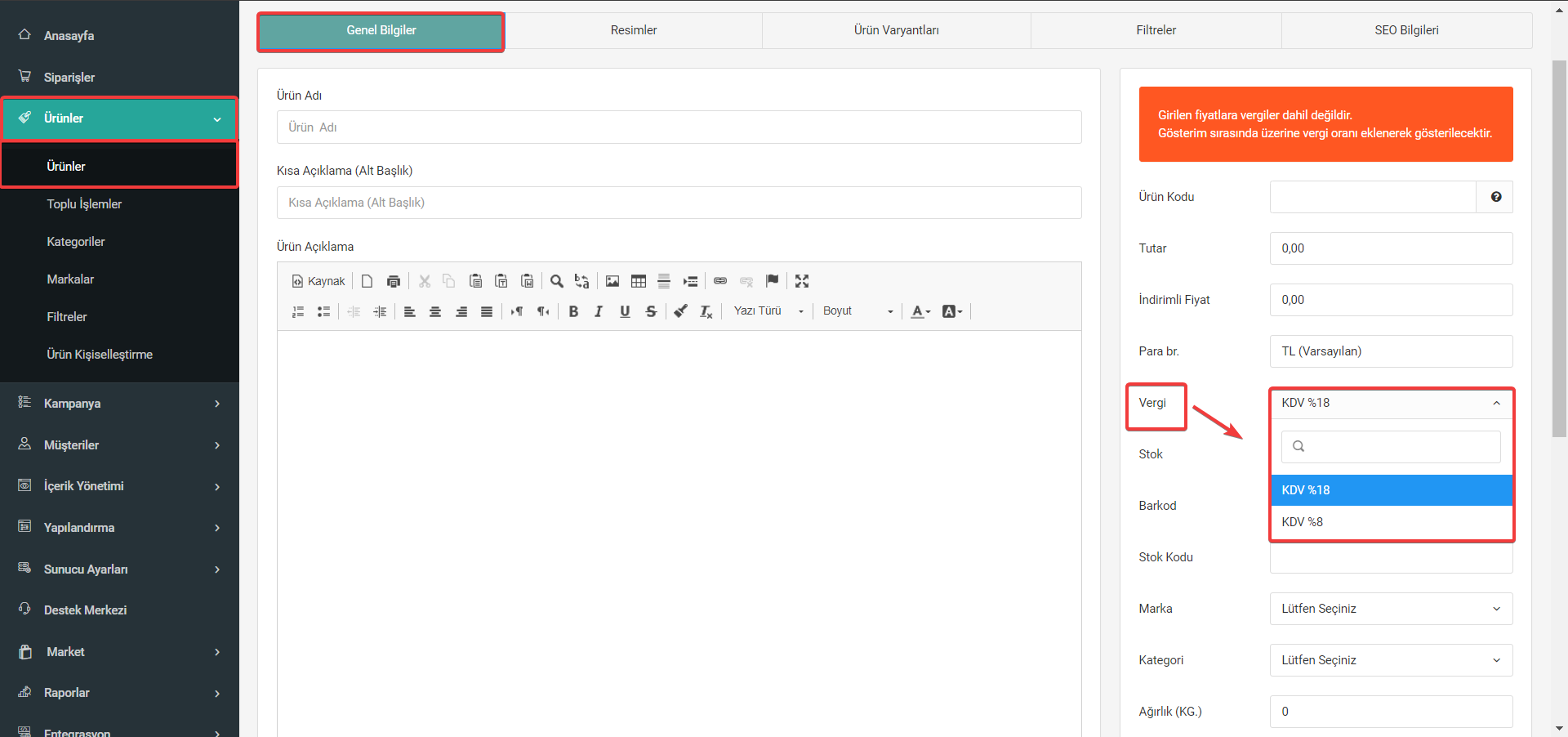Set right-to-left text direction
This screenshot has height=737, width=1568.
tap(543, 311)
